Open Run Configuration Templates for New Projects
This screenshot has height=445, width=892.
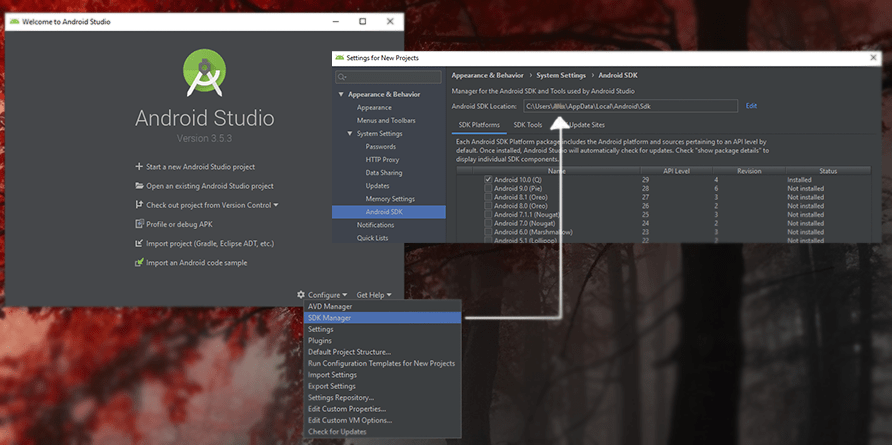point(382,364)
